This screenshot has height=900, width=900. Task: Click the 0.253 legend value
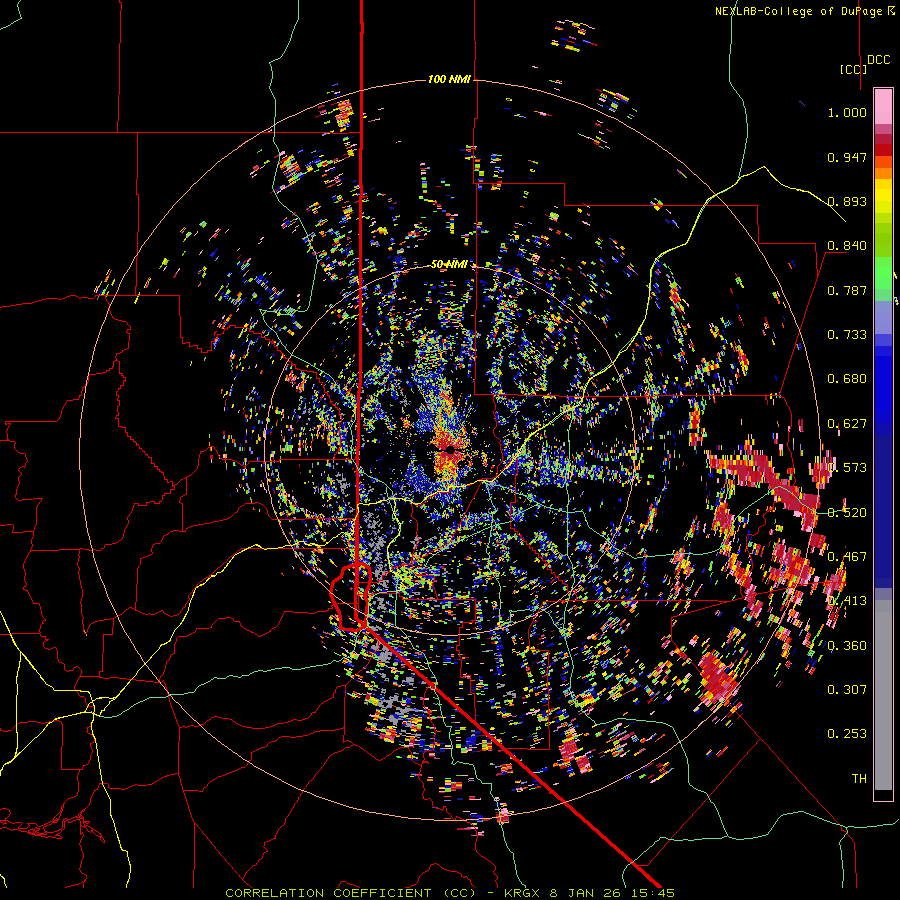click(x=847, y=734)
